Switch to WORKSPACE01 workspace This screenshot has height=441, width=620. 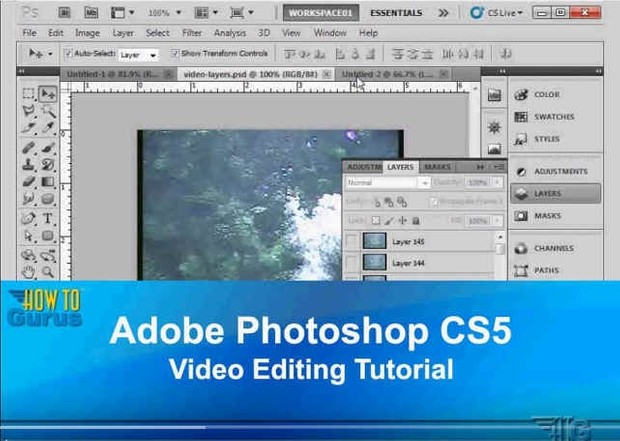point(321,13)
